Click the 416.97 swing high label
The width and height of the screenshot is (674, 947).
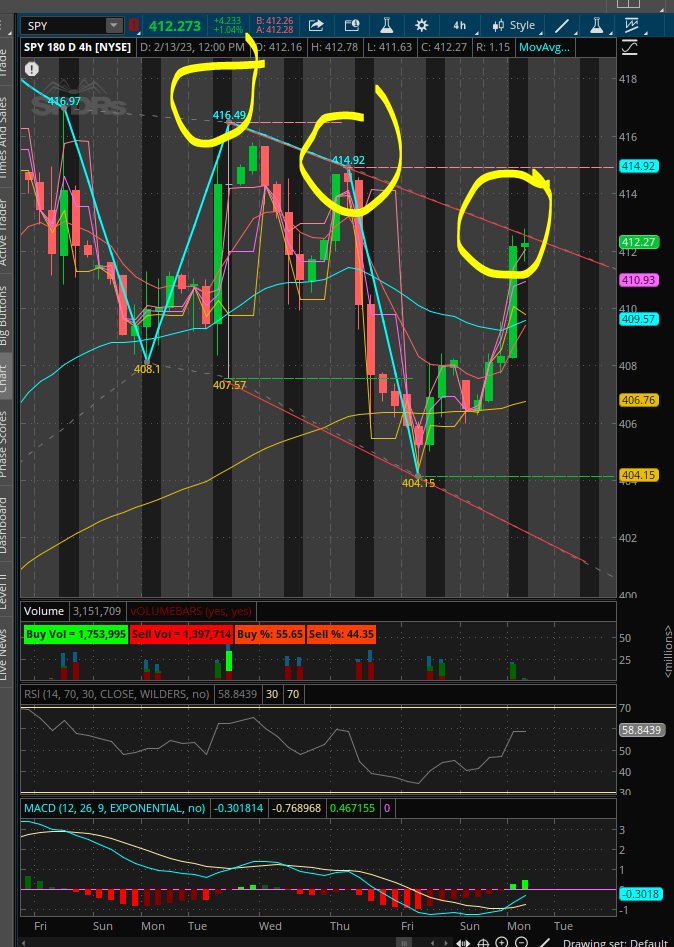(x=64, y=101)
